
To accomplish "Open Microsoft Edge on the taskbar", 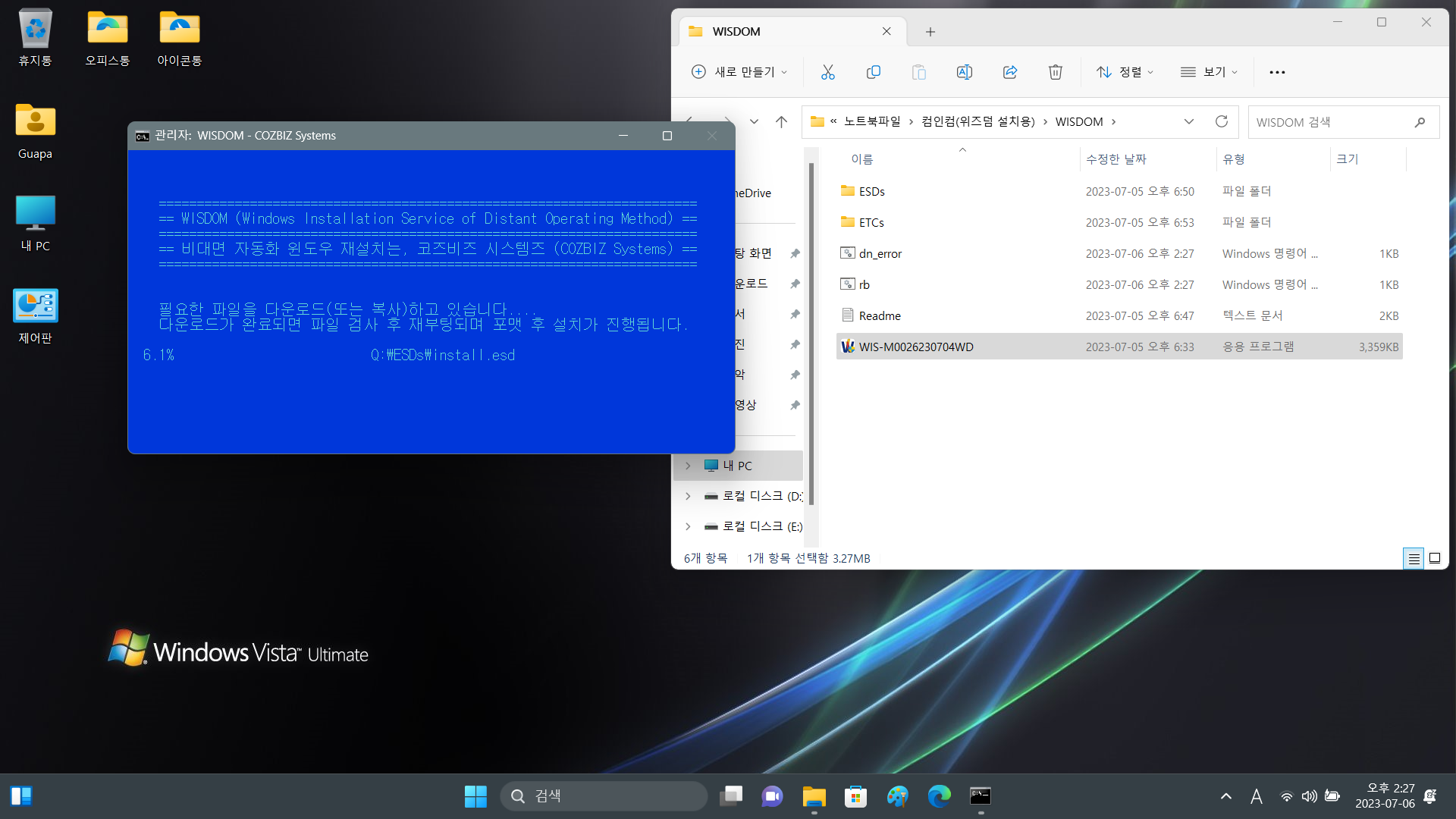I will tap(939, 795).
